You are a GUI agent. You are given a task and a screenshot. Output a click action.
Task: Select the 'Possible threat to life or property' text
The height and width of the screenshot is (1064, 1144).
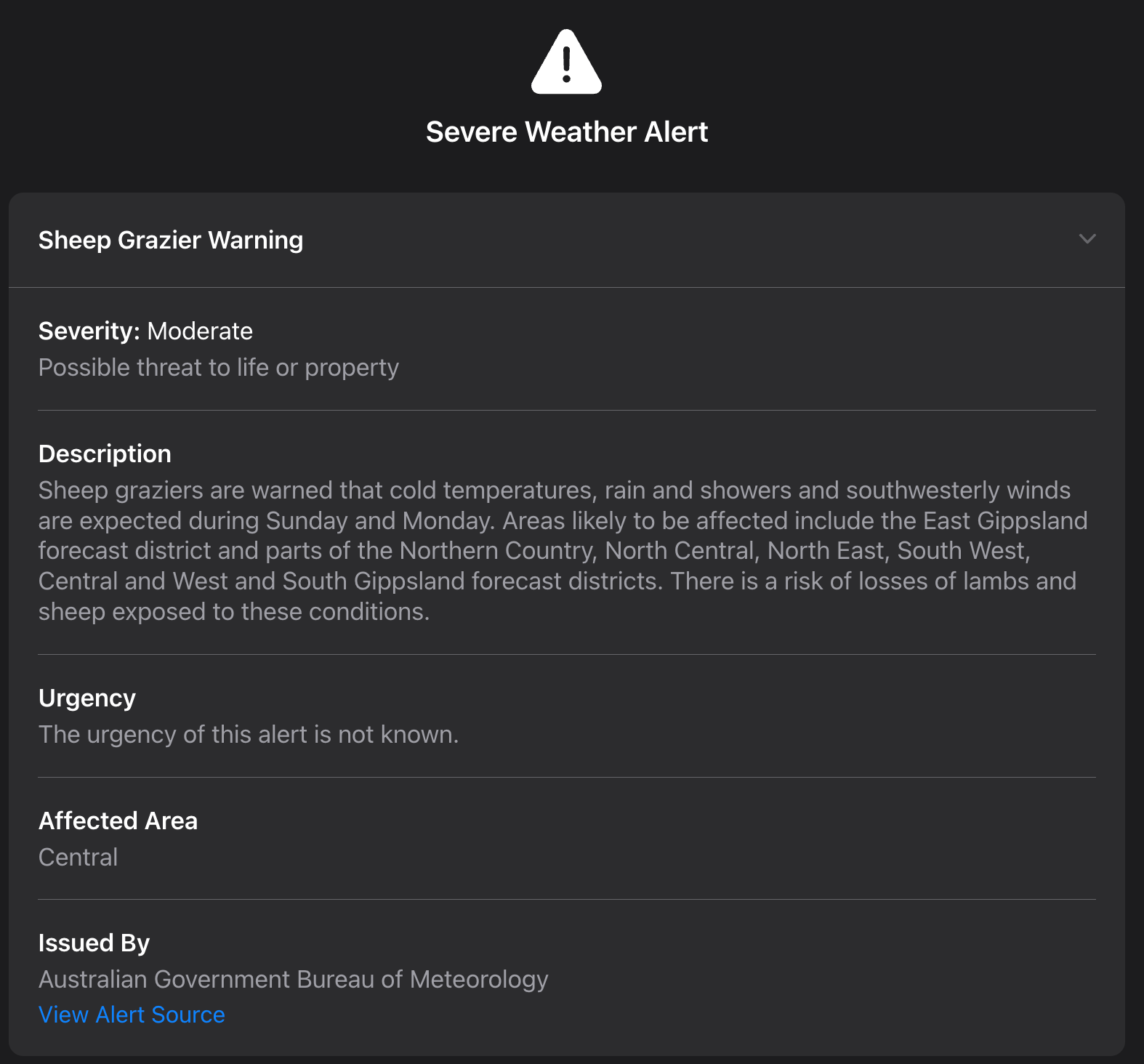click(218, 368)
